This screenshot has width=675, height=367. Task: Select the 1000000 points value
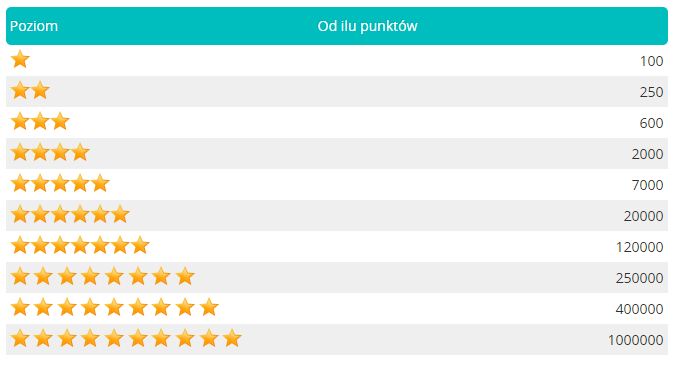tap(636, 340)
